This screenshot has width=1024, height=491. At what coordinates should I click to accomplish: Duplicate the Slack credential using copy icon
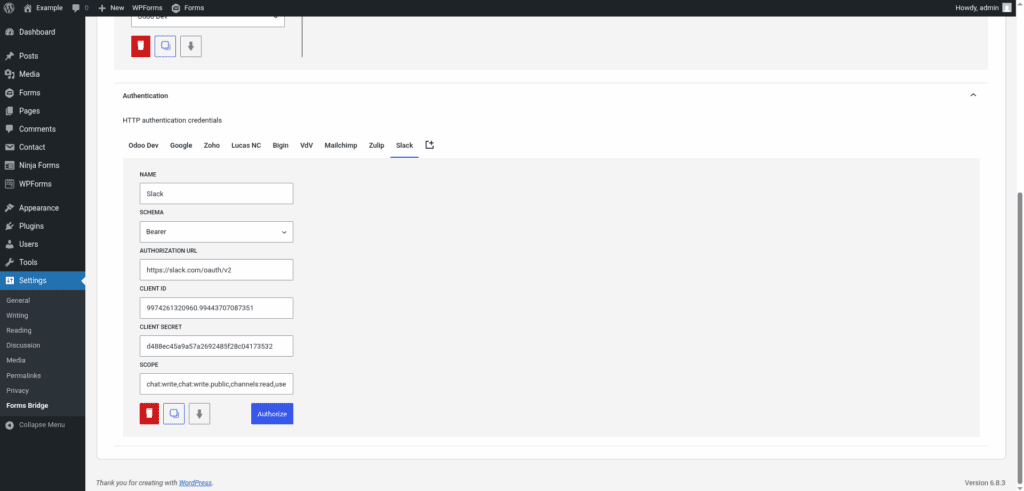[174, 413]
